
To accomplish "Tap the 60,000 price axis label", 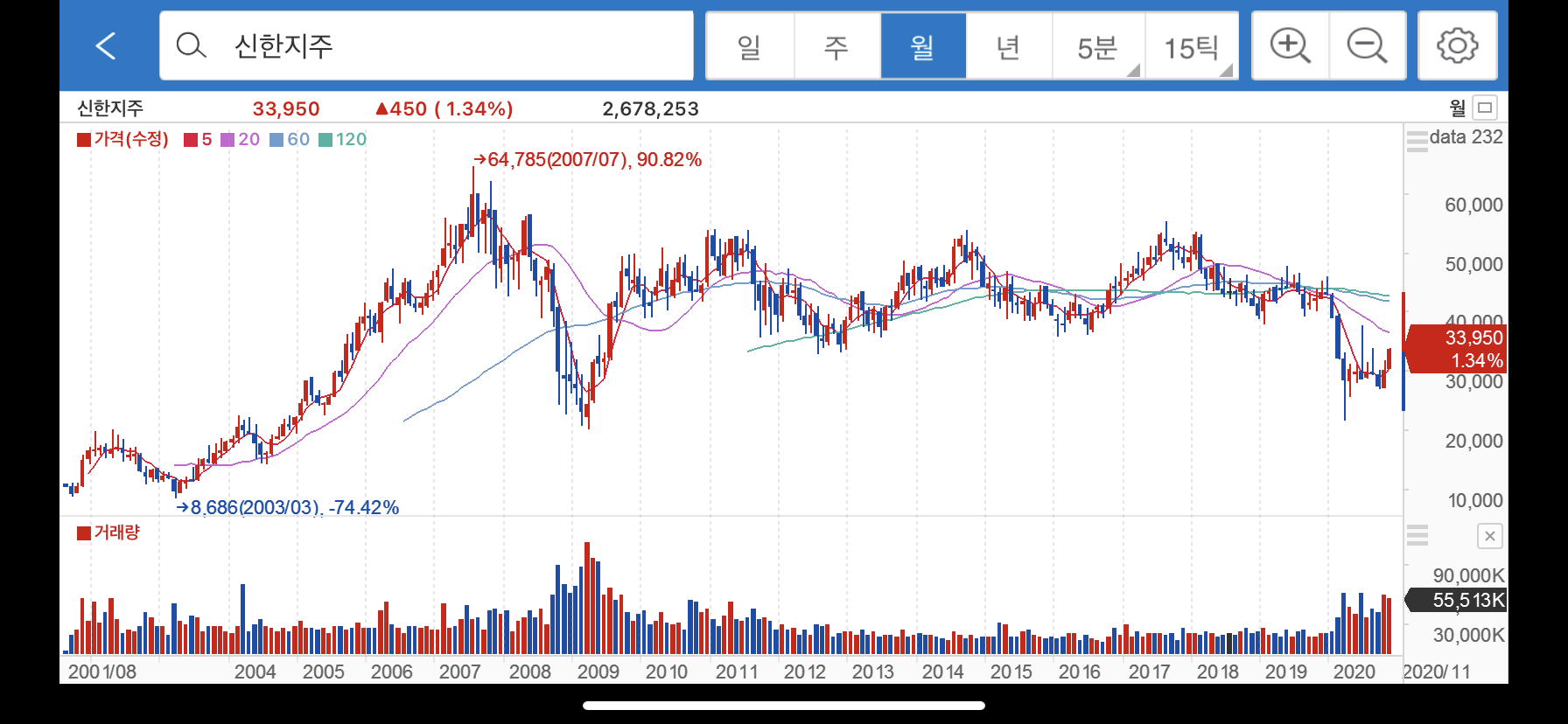I will click(x=1473, y=205).
